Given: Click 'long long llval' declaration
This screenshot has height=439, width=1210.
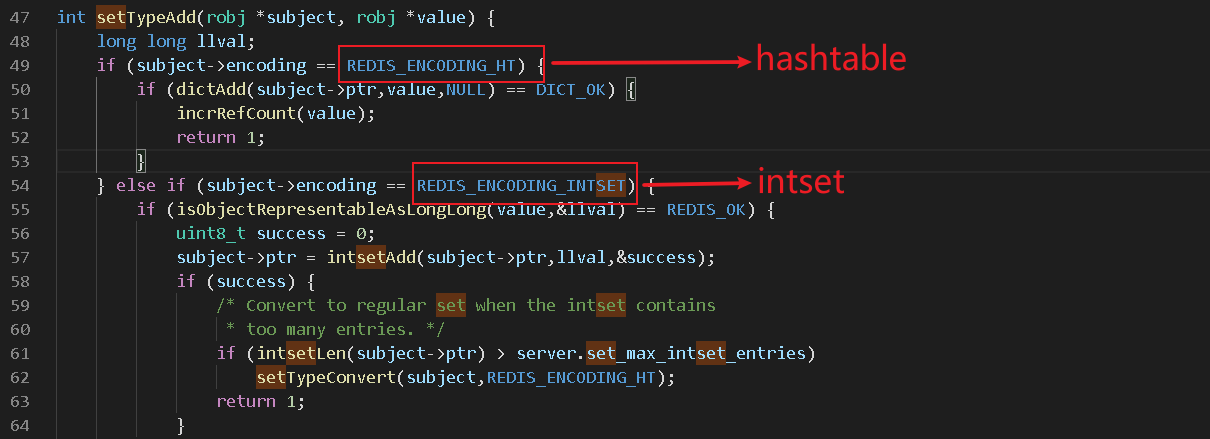Looking at the screenshot, I should (176, 41).
